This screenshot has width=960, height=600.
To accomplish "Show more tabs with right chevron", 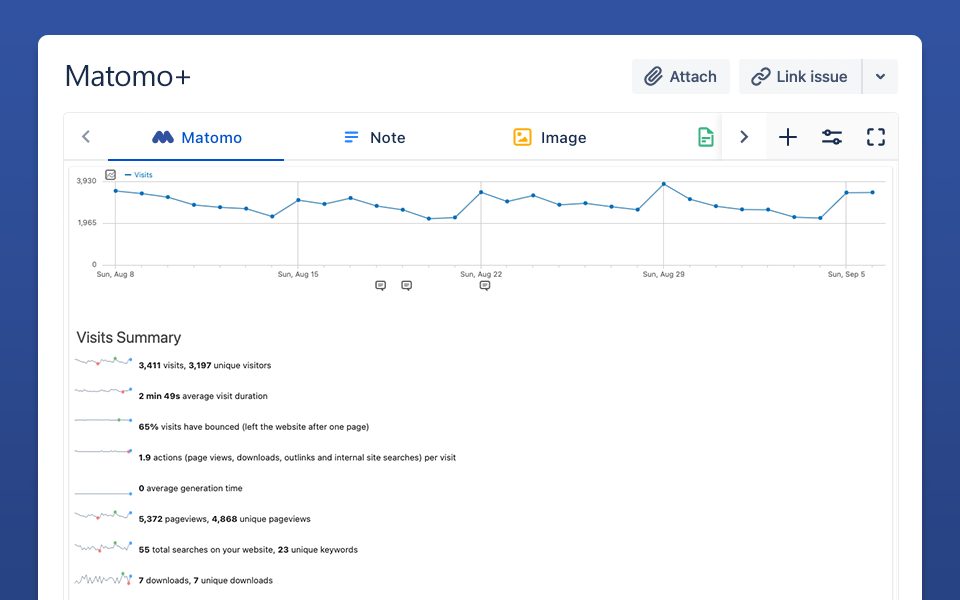I will (x=744, y=137).
